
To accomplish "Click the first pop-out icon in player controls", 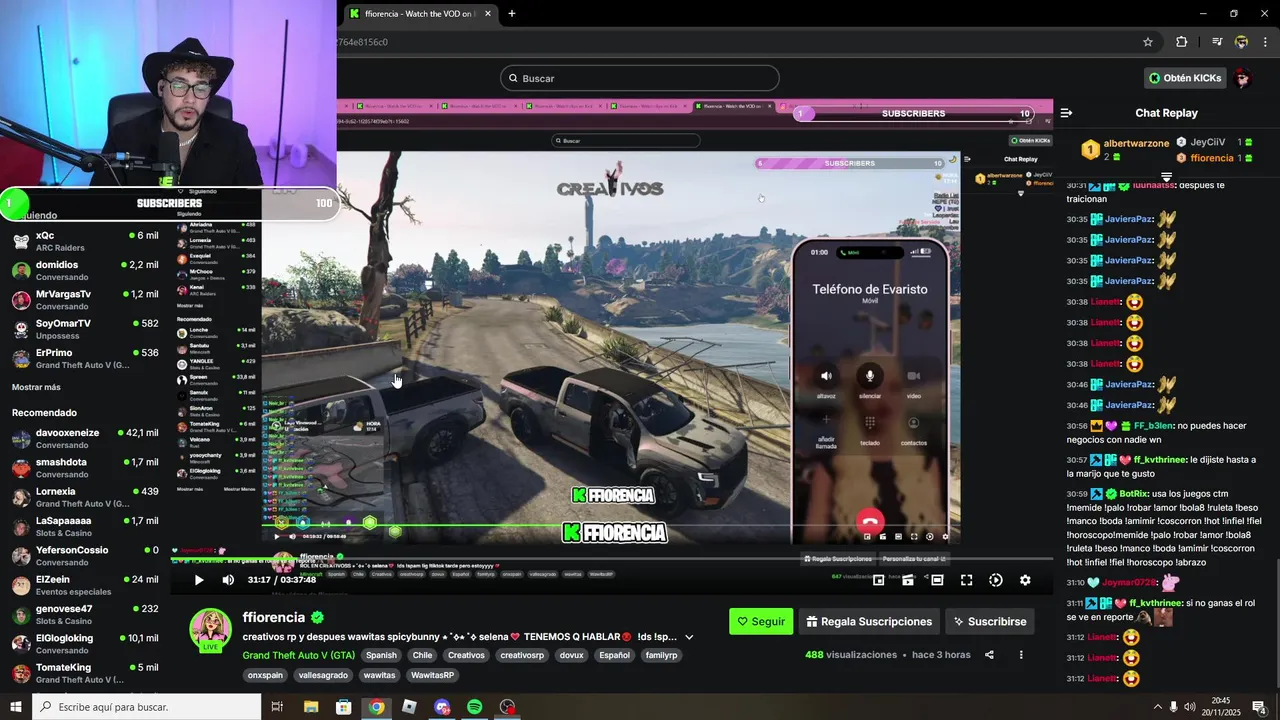I will (x=878, y=580).
